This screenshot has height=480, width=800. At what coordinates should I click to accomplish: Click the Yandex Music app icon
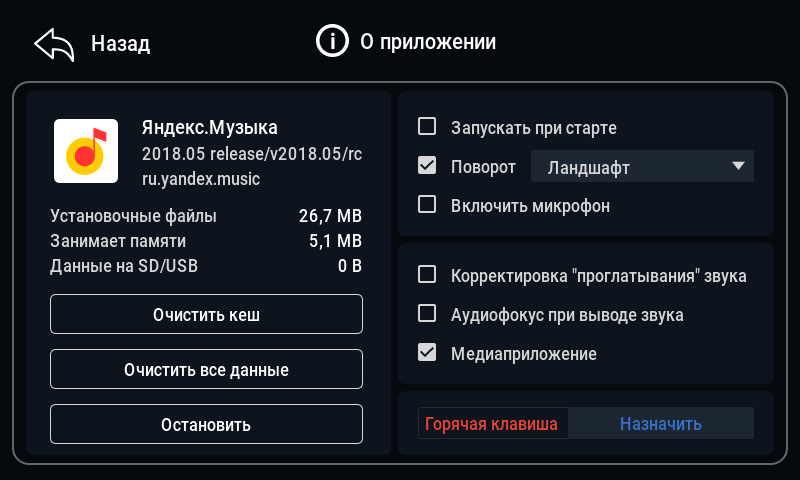pyautogui.click(x=85, y=151)
